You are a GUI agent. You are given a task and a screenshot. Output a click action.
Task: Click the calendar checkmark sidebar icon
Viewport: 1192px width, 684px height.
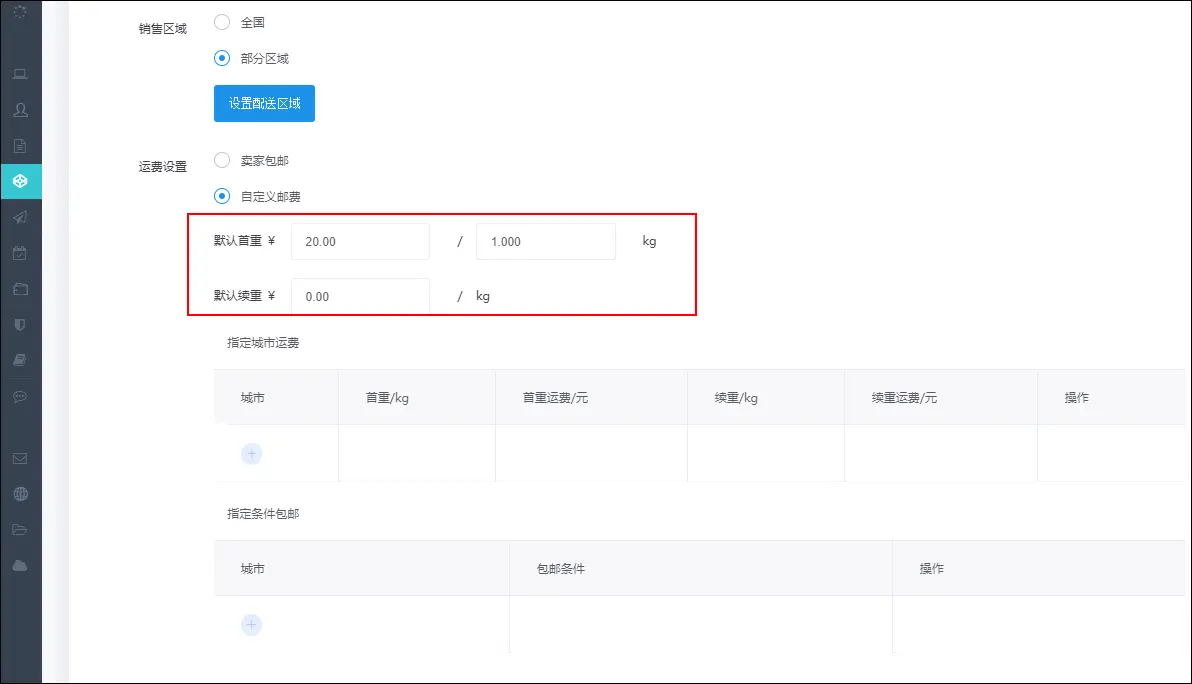click(20, 253)
